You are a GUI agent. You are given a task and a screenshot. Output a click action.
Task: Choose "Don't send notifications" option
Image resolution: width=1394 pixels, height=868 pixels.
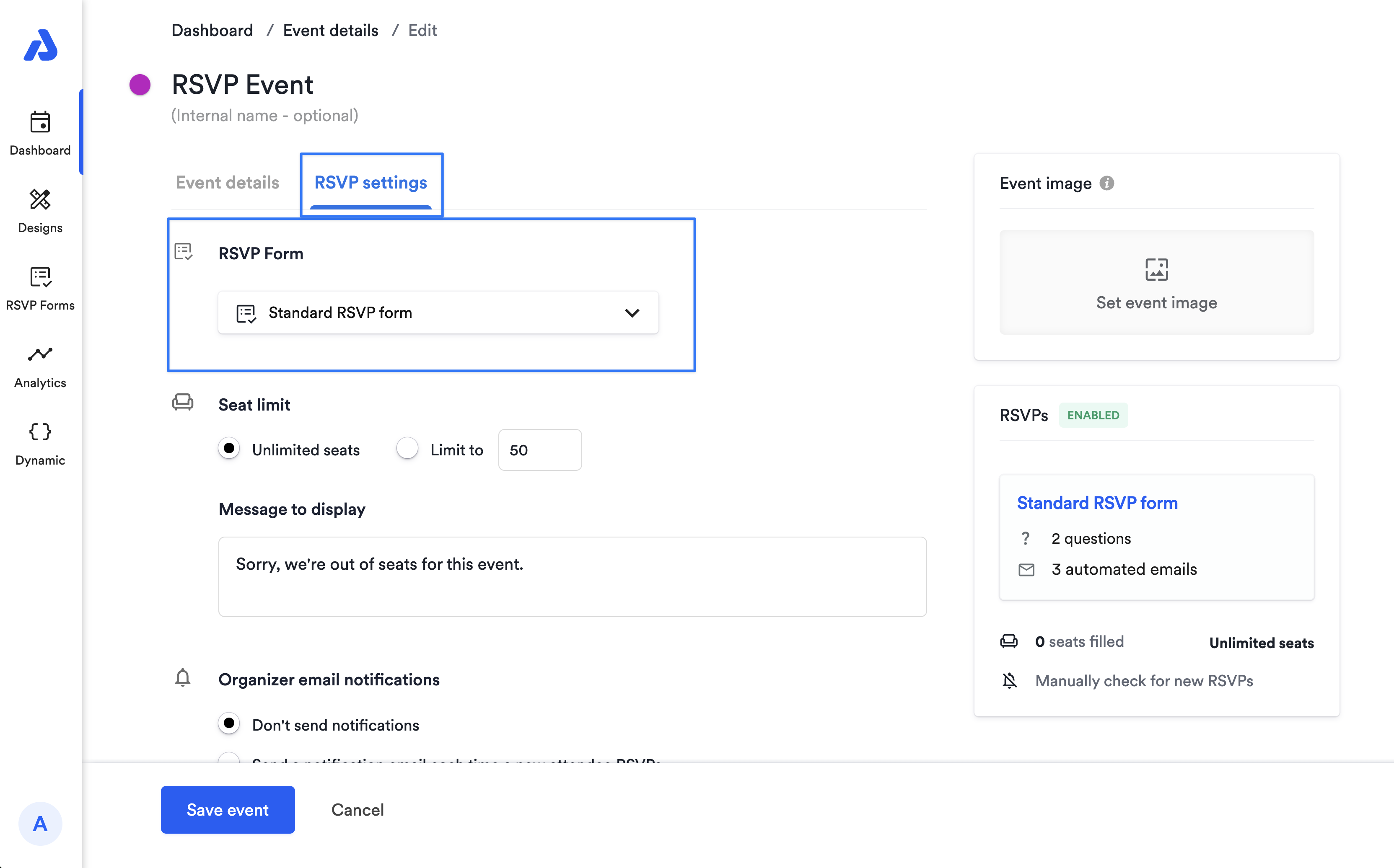pyautogui.click(x=229, y=723)
